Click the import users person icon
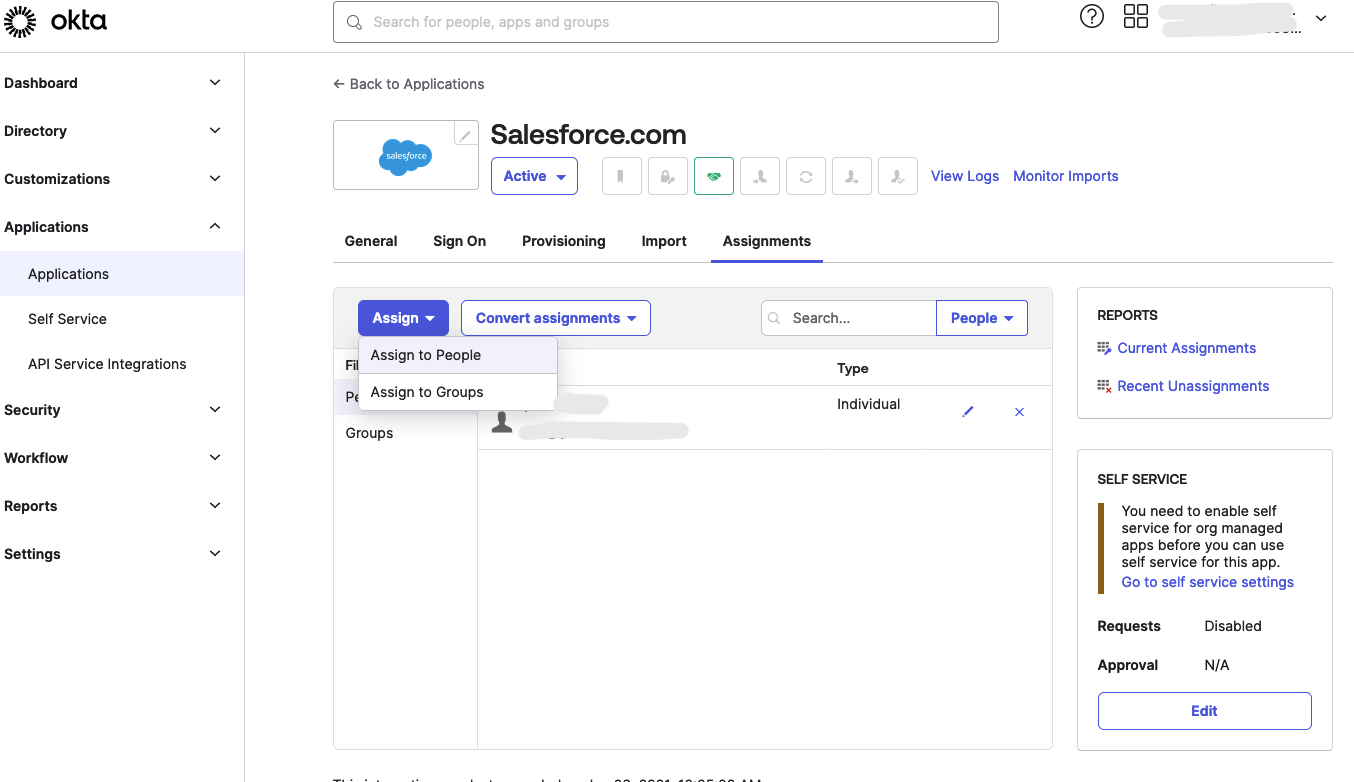This screenshot has height=782, width=1354. coord(760,176)
